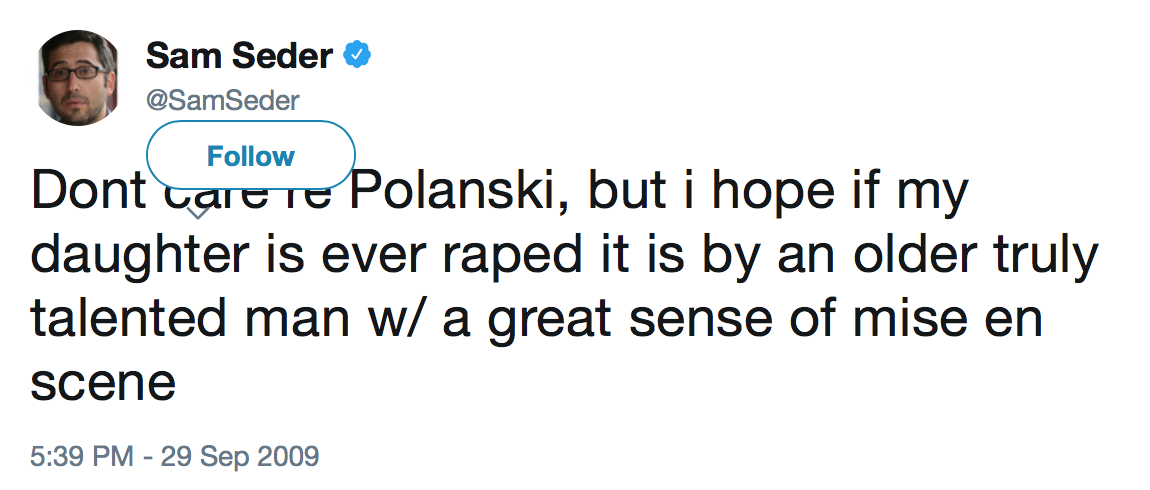Click the date 29 Sep 2009

pyautogui.click(x=240, y=457)
